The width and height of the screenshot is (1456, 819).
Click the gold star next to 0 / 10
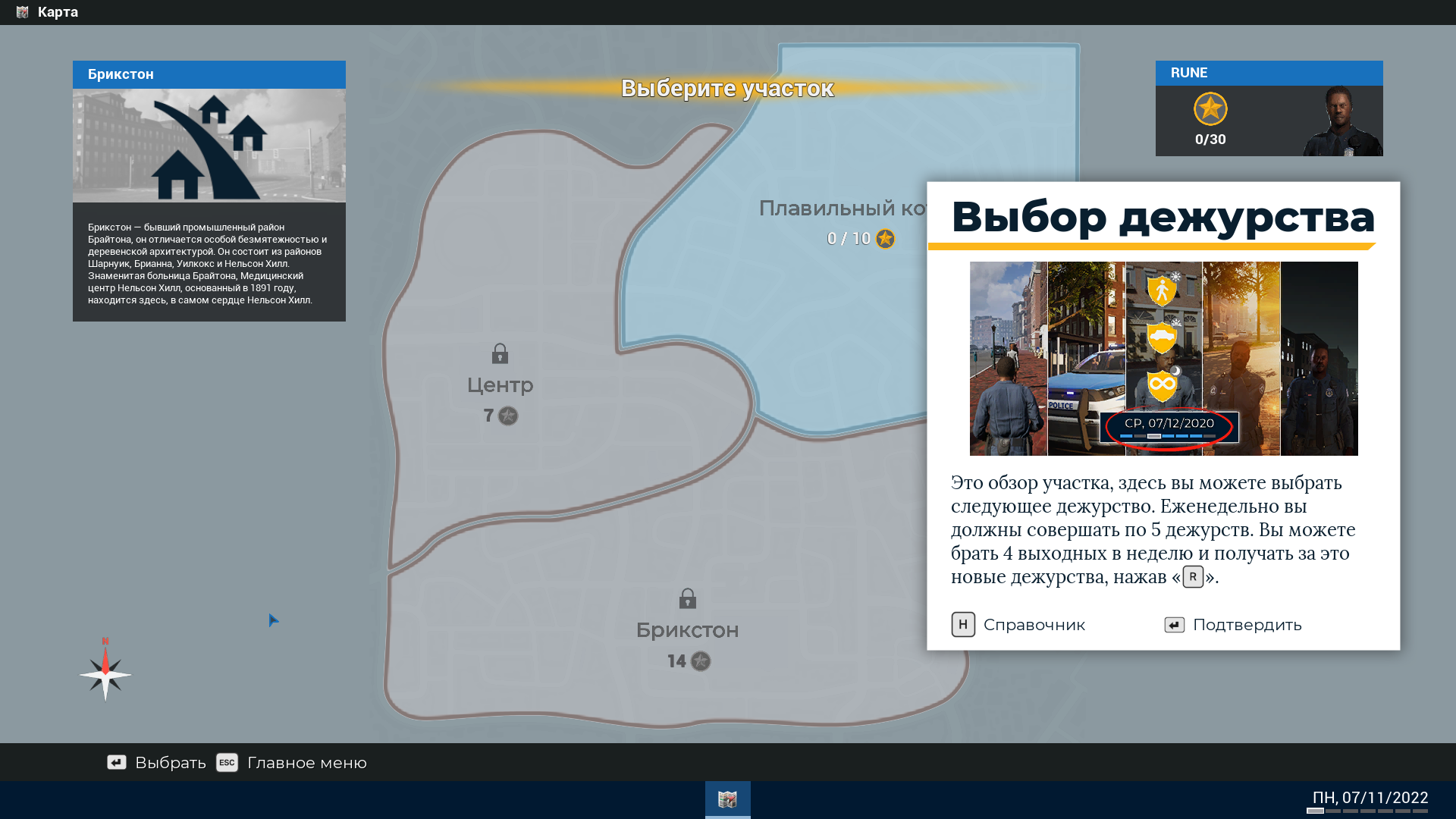[885, 239]
